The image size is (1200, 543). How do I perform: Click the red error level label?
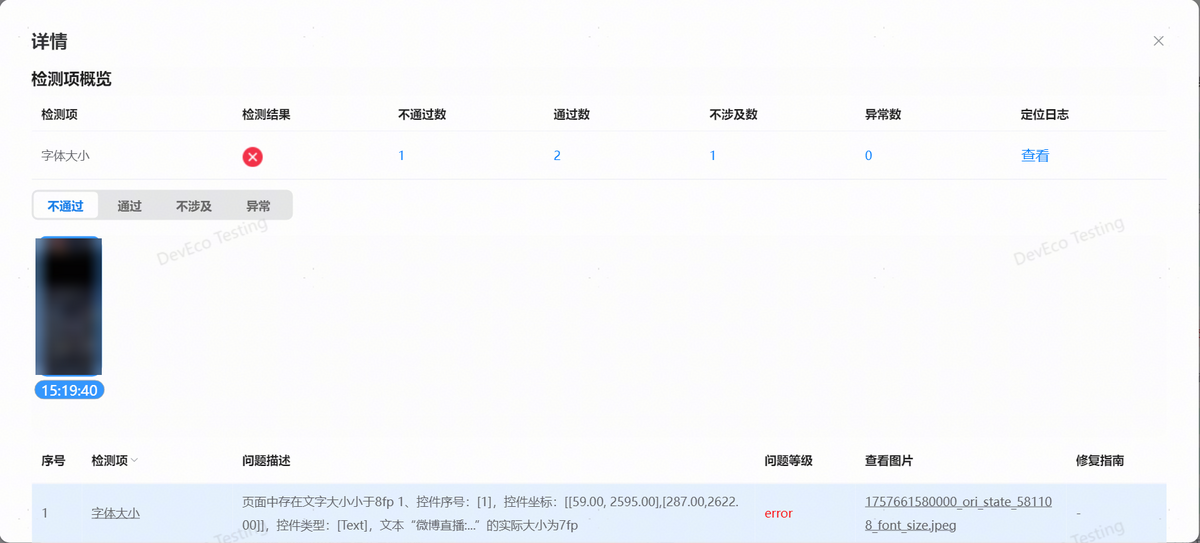point(778,513)
